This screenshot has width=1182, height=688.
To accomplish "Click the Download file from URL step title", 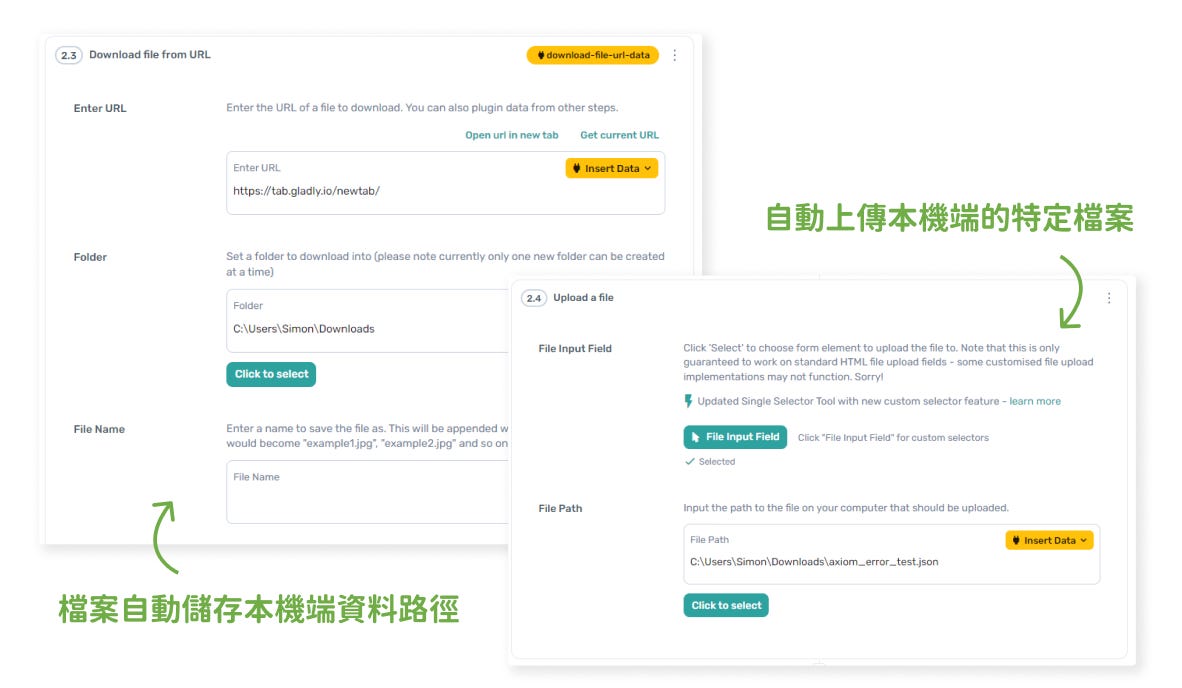I will coord(150,55).
